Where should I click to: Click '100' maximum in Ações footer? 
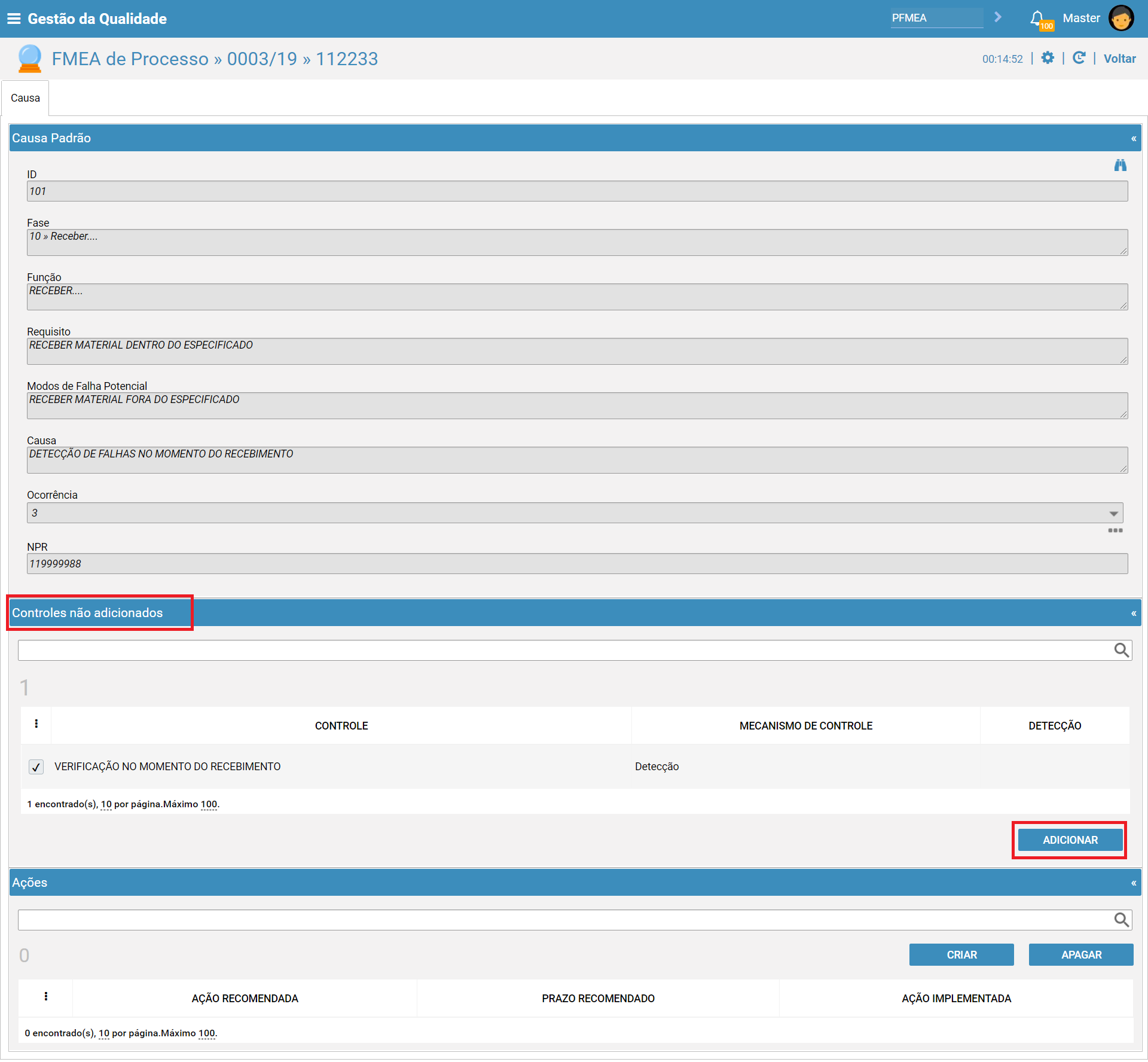206,1033
